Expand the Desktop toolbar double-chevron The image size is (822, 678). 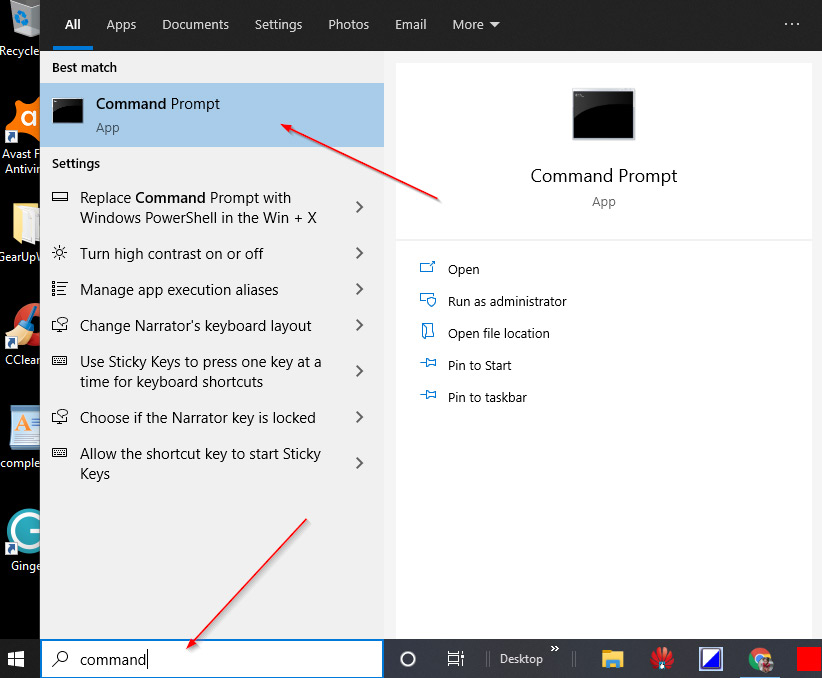pyautogui.click(x=555, y=649)
